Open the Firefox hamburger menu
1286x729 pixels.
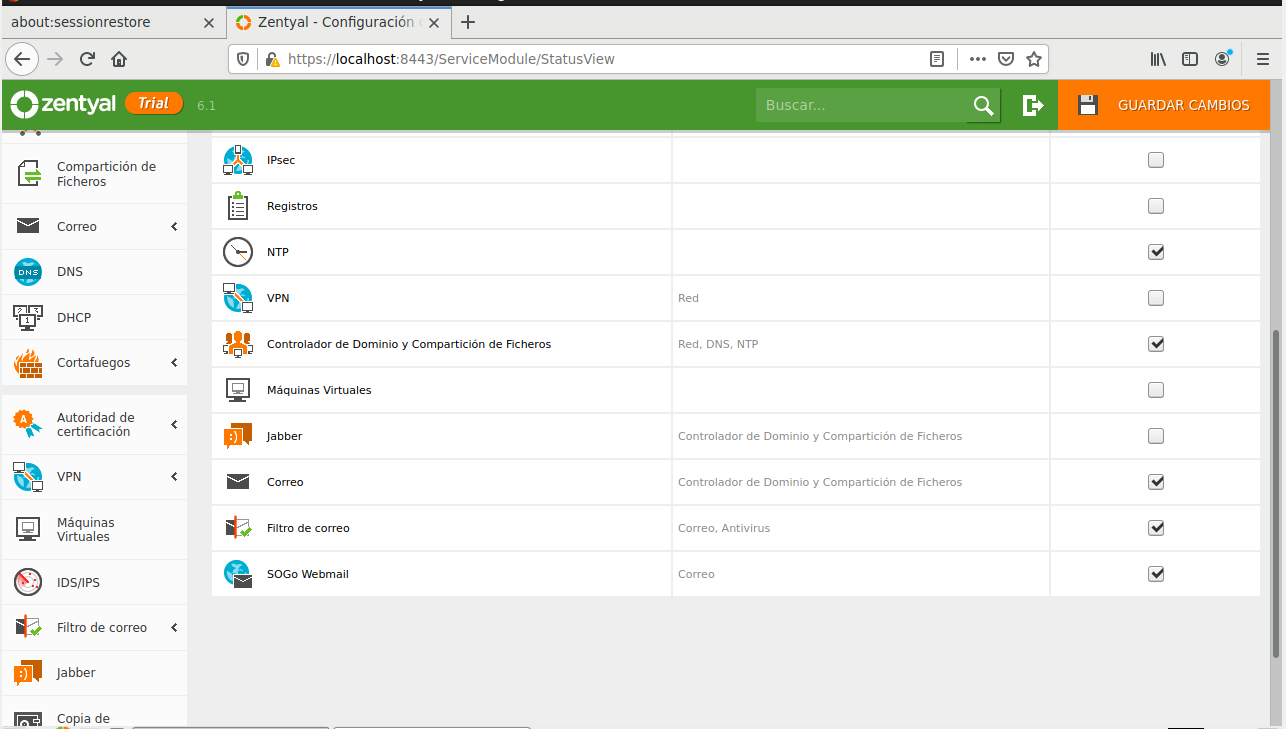point(1262,59)
